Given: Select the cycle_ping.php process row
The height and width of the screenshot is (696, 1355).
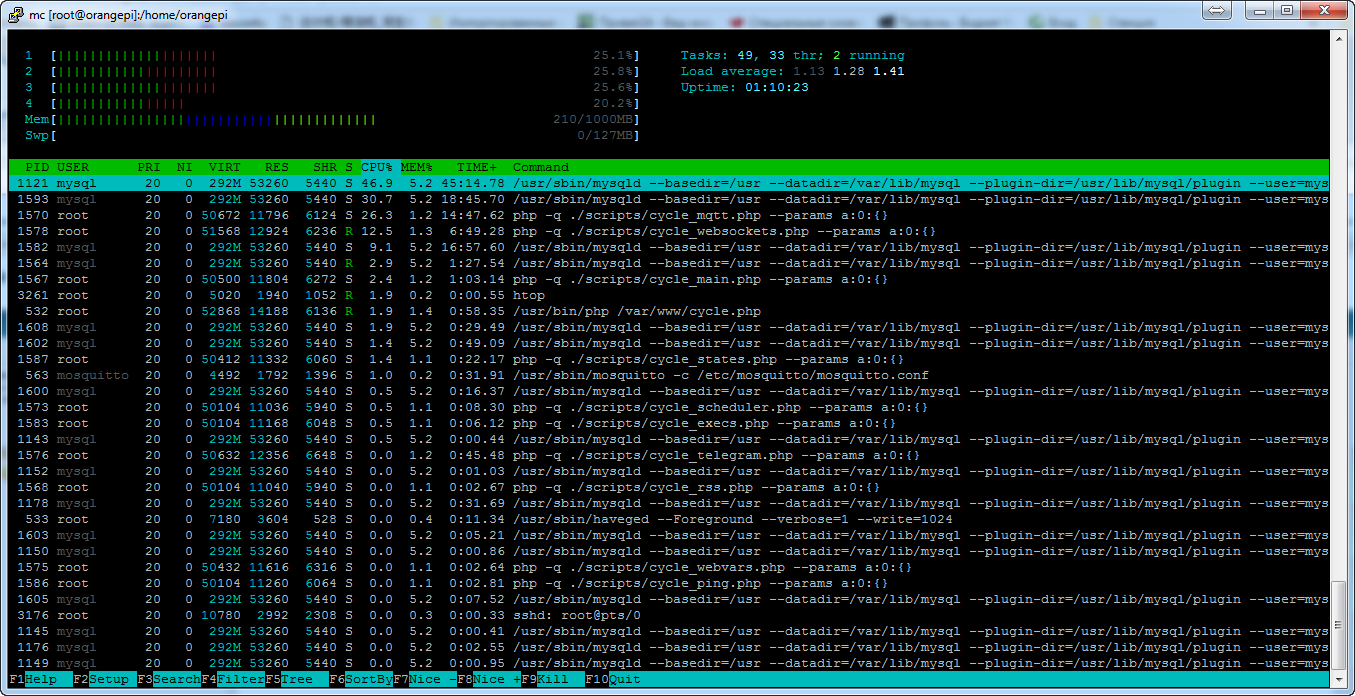Looking at the screenshot, I should pyautogui.click(x=669, y=583).
